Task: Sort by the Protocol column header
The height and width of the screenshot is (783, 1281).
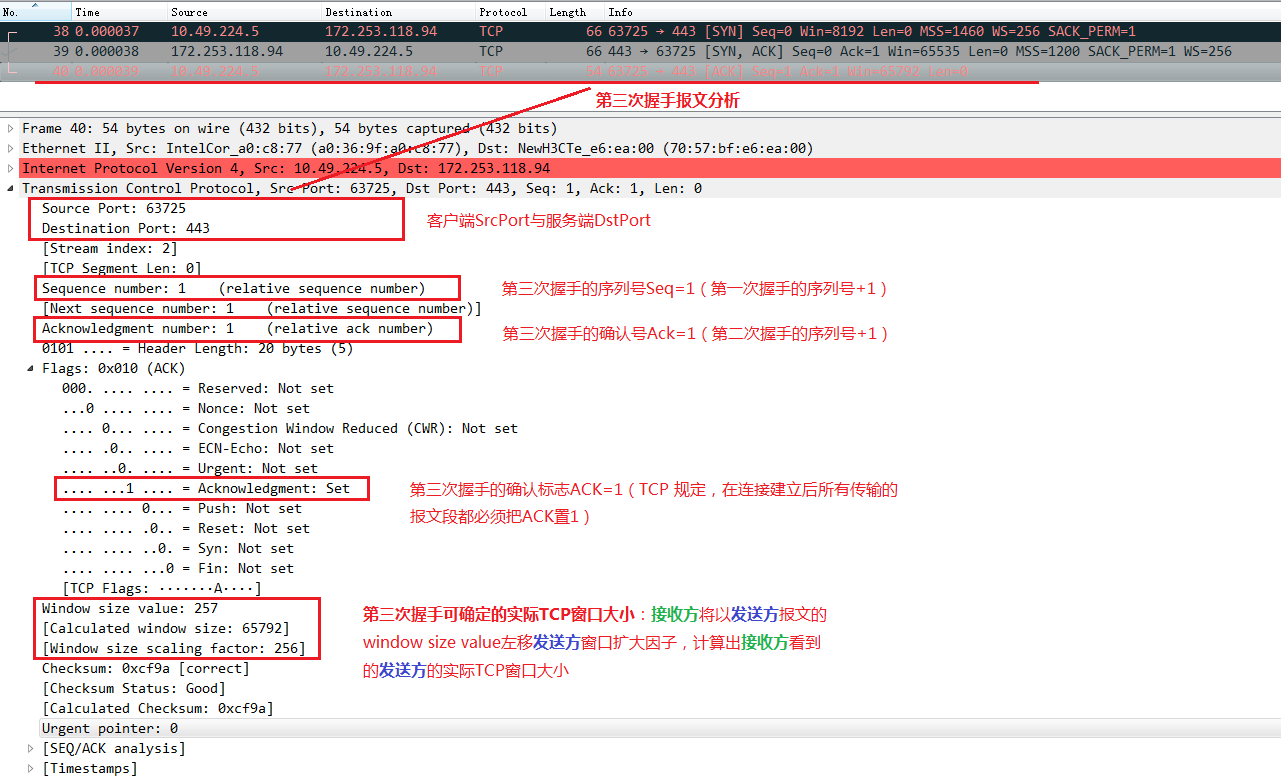Action: 503,12
